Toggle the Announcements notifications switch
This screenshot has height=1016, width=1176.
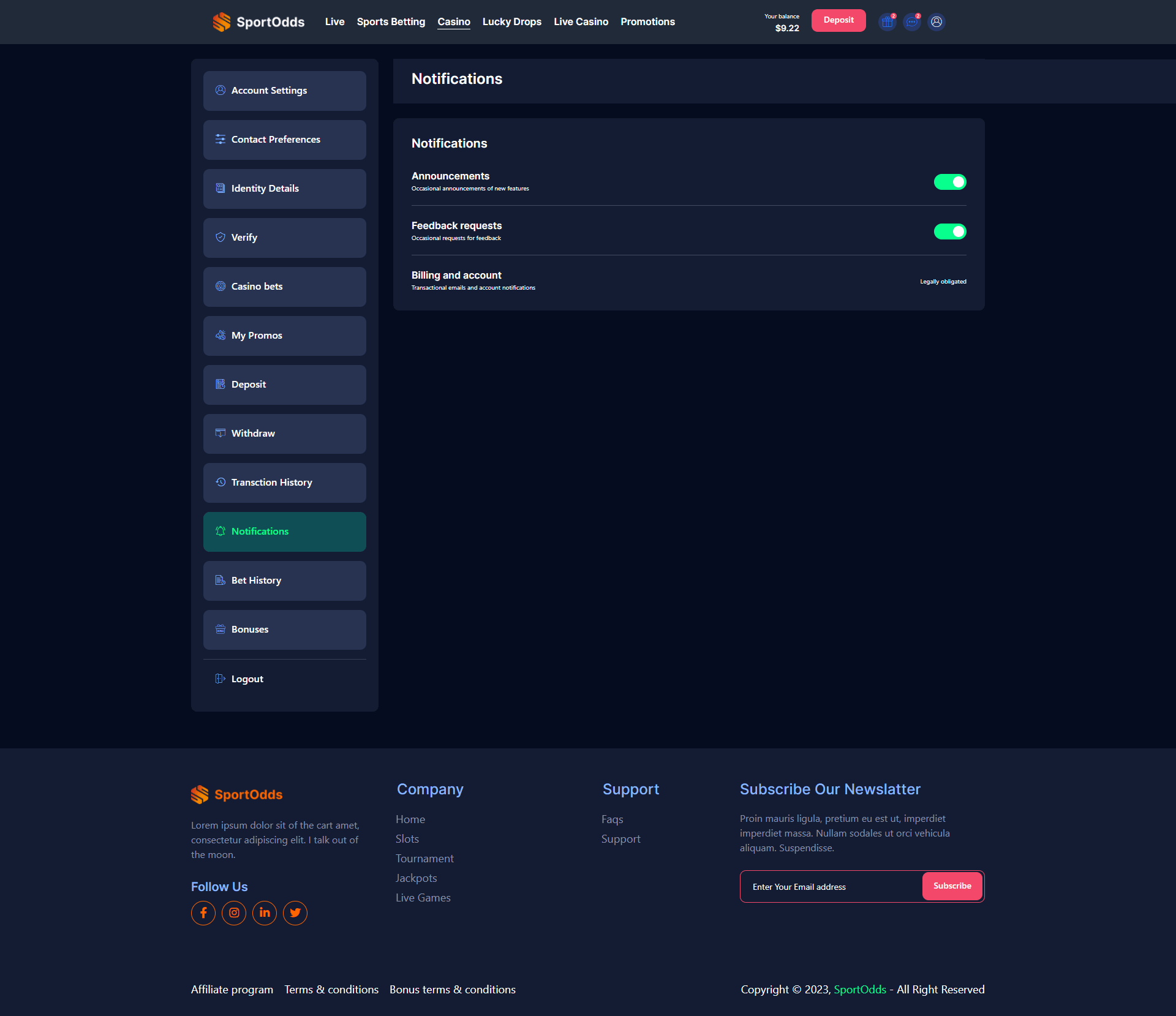(950, 182)
